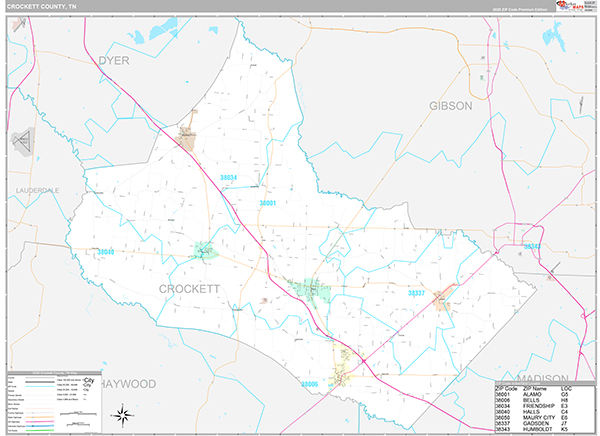Screen dimensions: 600x436
Task: Click the airport symbol near Lauderdale border
Action: click(22, 141)
